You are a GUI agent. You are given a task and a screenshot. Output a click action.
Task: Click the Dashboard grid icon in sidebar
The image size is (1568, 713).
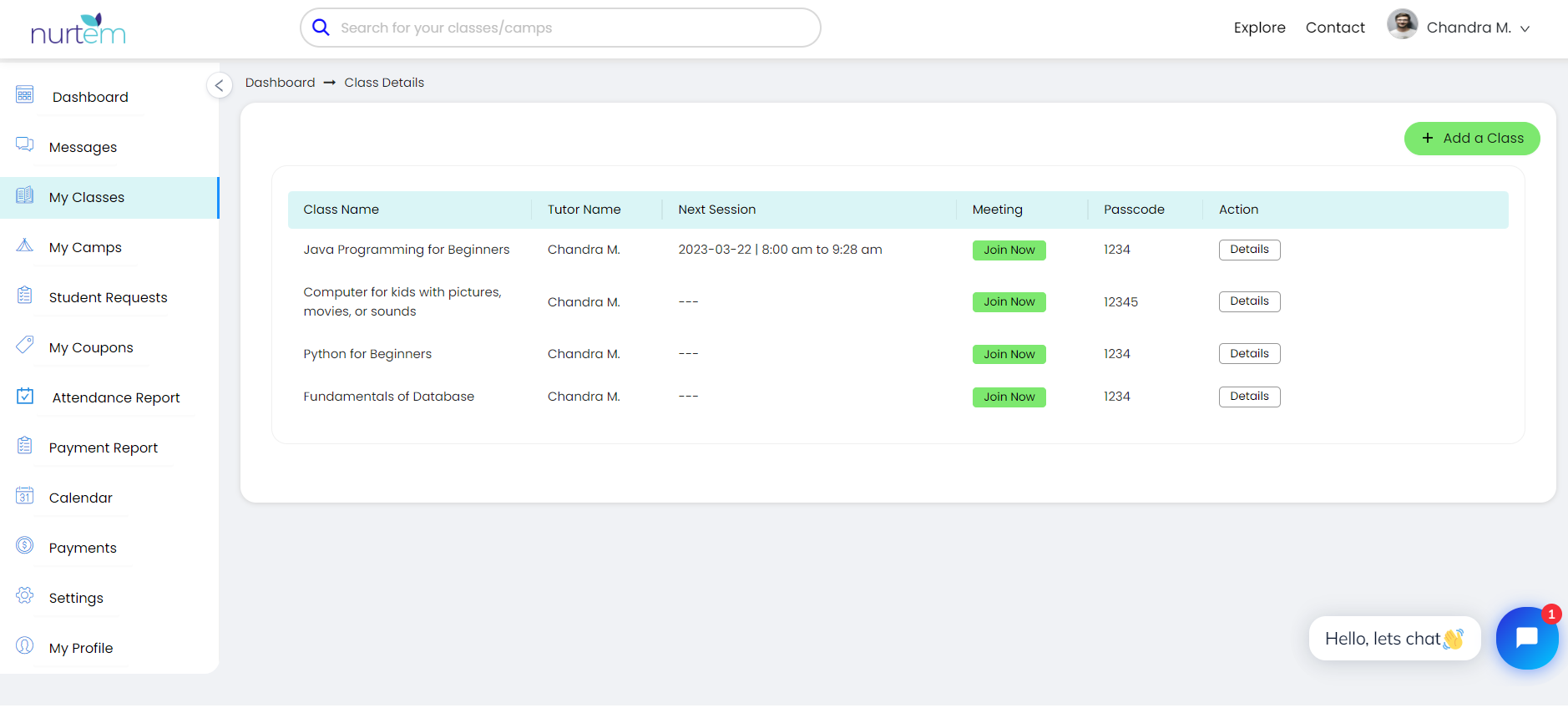(x=25, y=94)
